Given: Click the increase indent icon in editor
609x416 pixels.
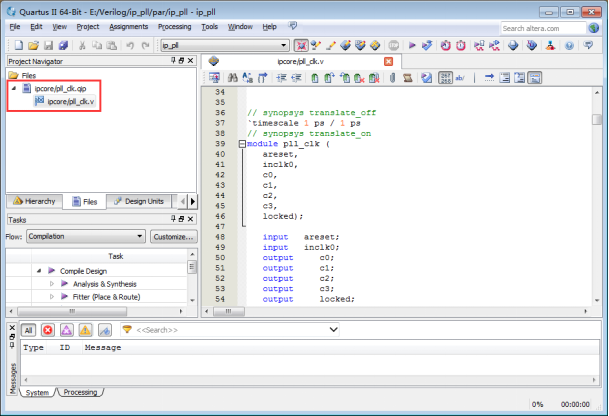Looking at the screenshot, I should pos(281,78).
